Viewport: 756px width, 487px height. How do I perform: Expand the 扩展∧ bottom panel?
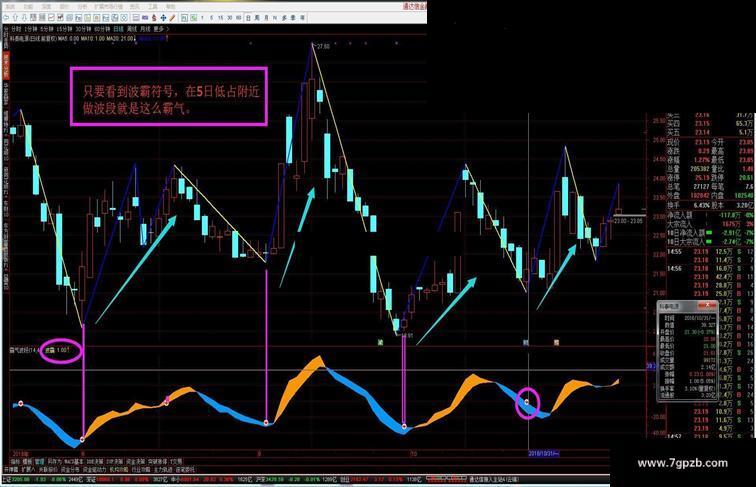point(28,469)
